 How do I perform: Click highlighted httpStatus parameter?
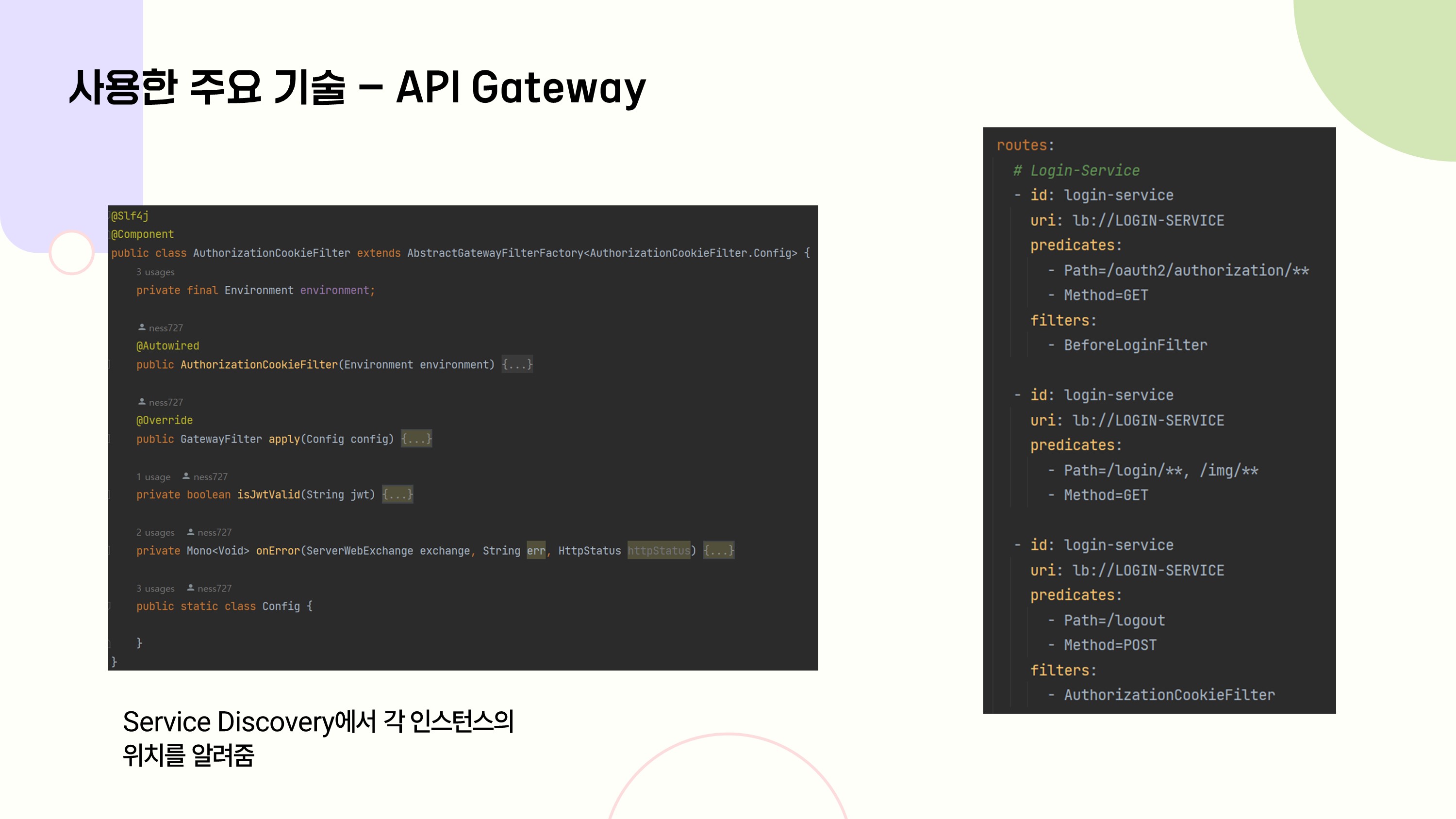tap(659, 551)
